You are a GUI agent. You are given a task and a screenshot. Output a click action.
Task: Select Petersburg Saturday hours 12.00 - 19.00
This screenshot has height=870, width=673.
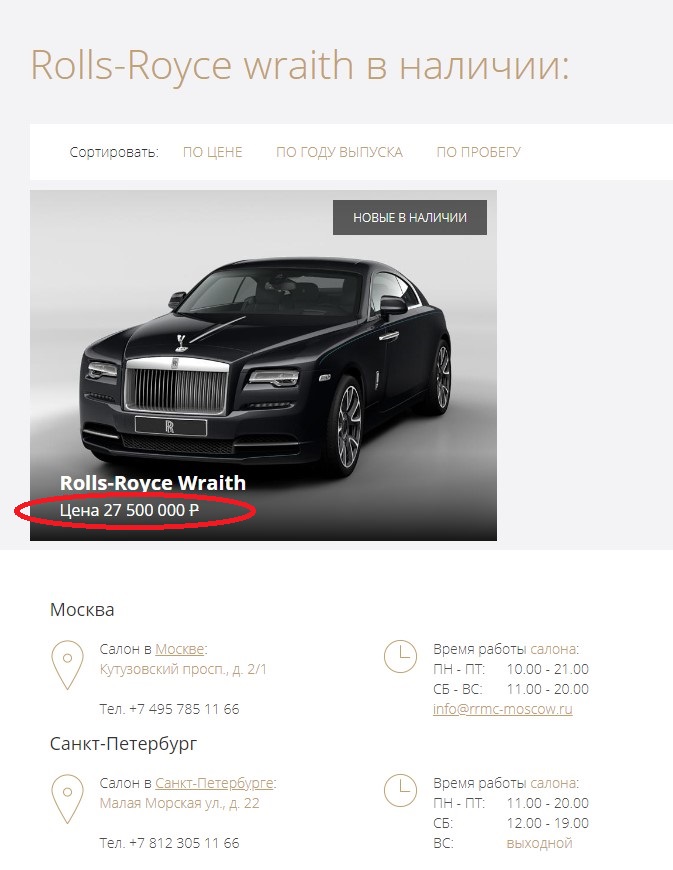point(548,823)
